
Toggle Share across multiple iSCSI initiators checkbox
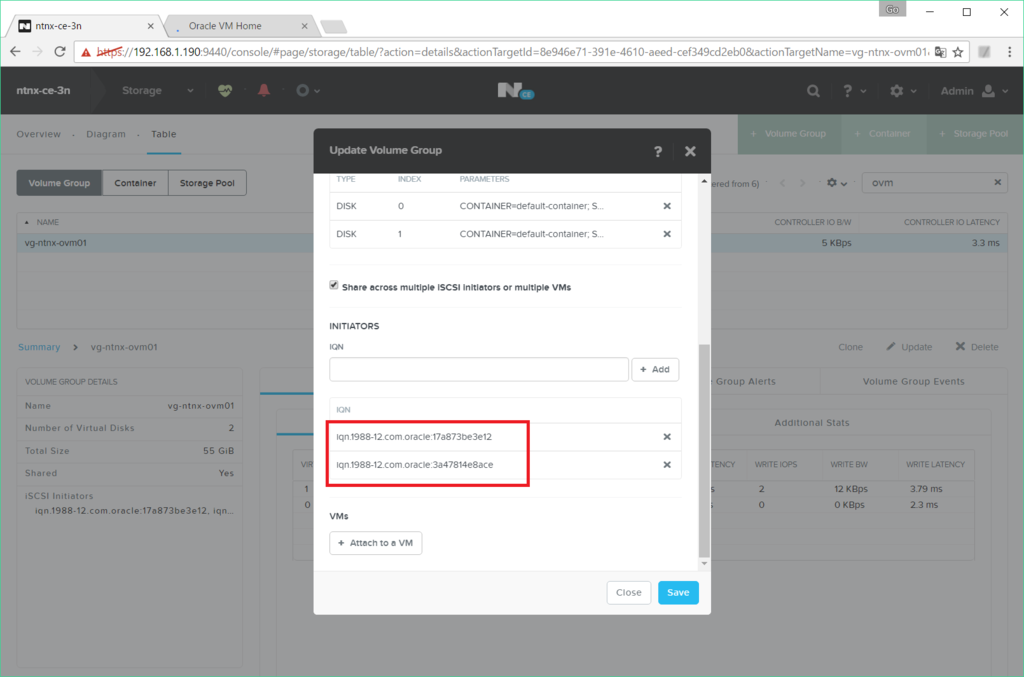pyautogui.click(x=334, y=285)
